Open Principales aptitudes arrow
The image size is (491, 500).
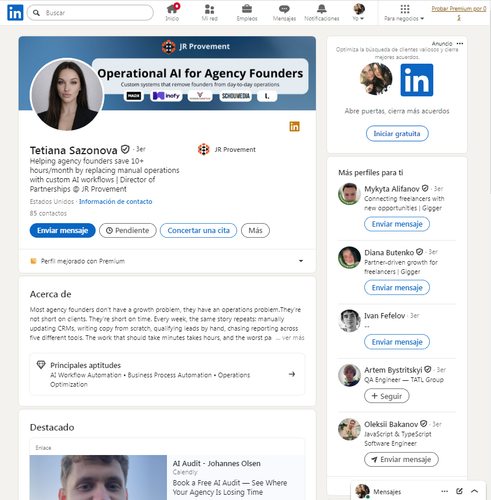click(292, 374)
